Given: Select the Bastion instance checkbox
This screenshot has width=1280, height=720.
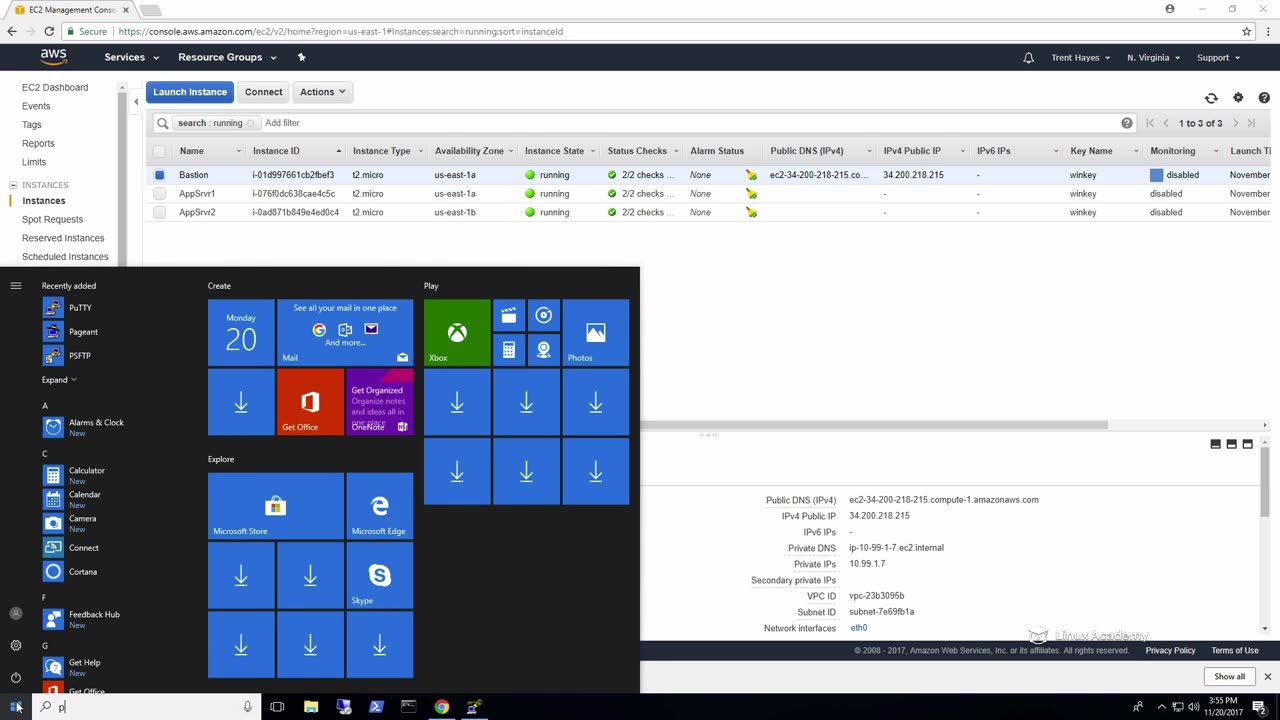Looking at the screenshot, I should [x=159, y=175].
